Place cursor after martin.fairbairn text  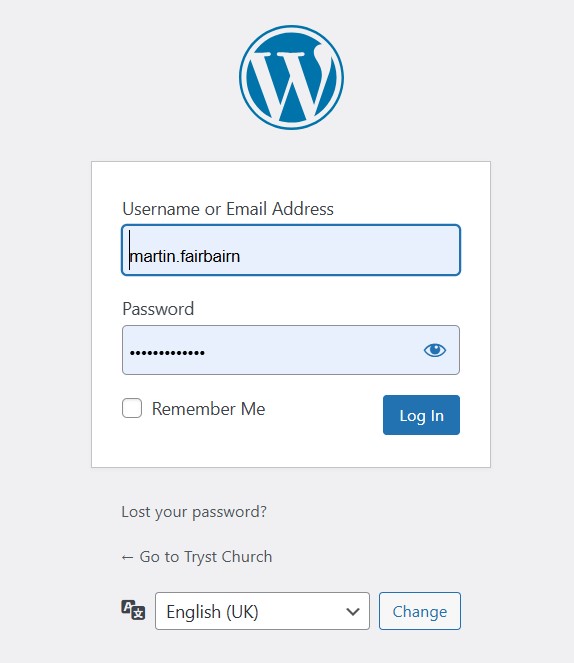click(x=241, y=256)
